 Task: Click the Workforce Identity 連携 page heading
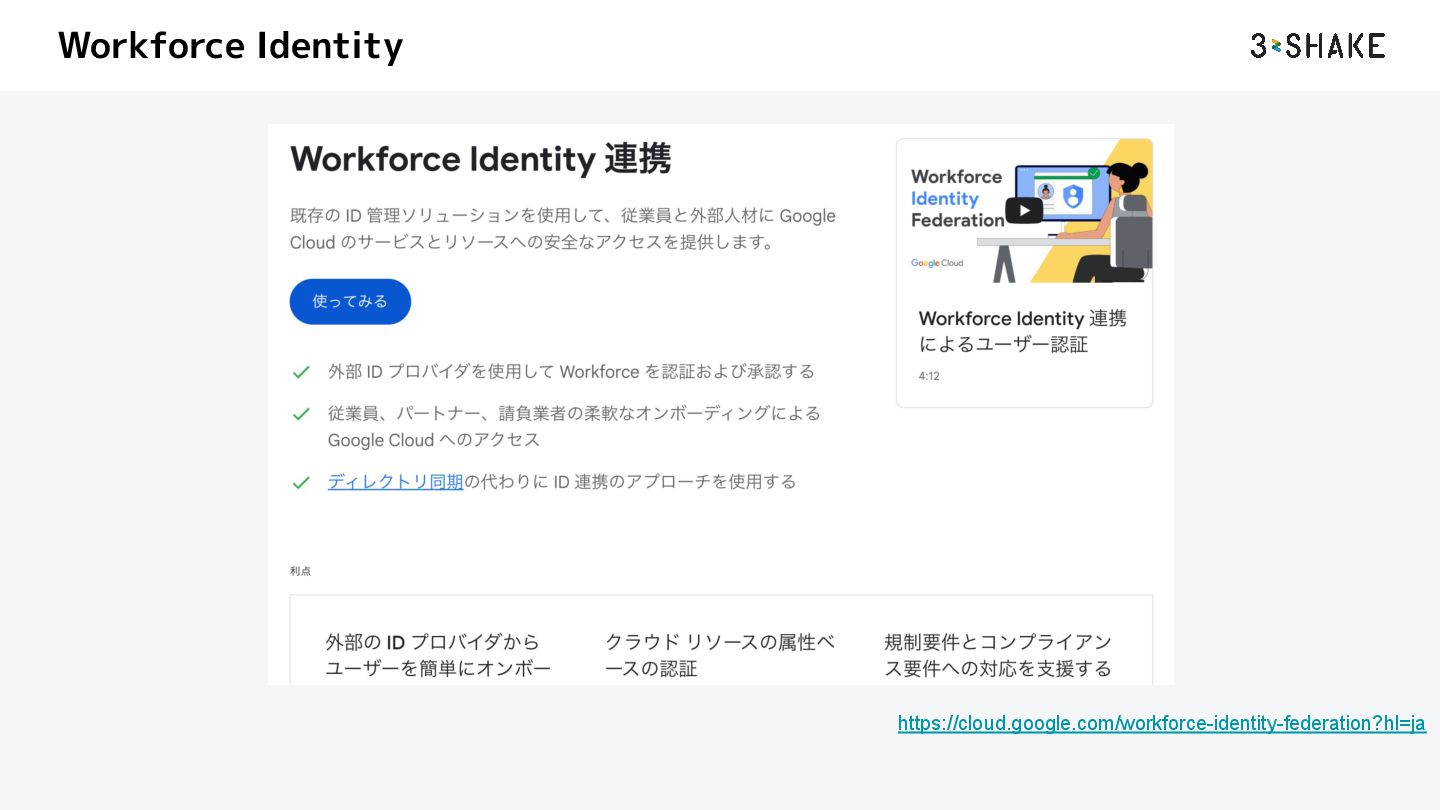(x=480, y=160)
